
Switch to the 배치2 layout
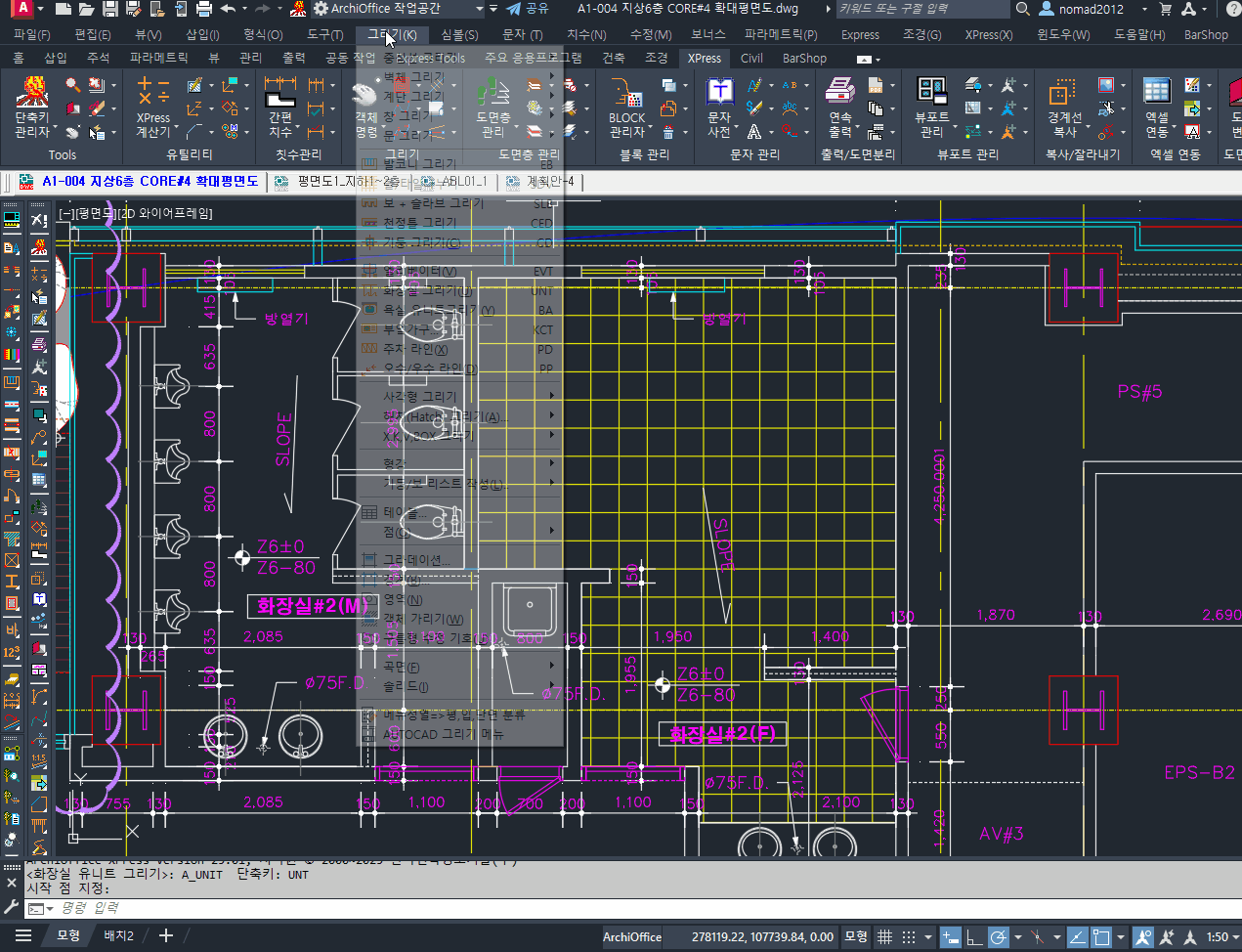coord(119,935)
